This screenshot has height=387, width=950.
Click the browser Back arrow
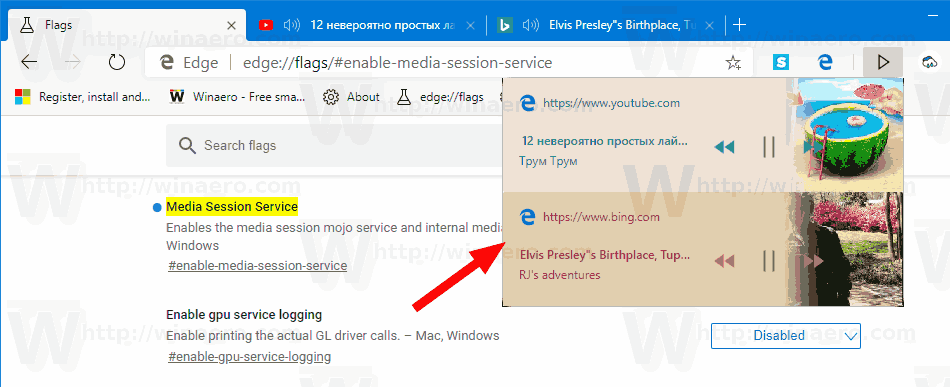tap(29, 62)
